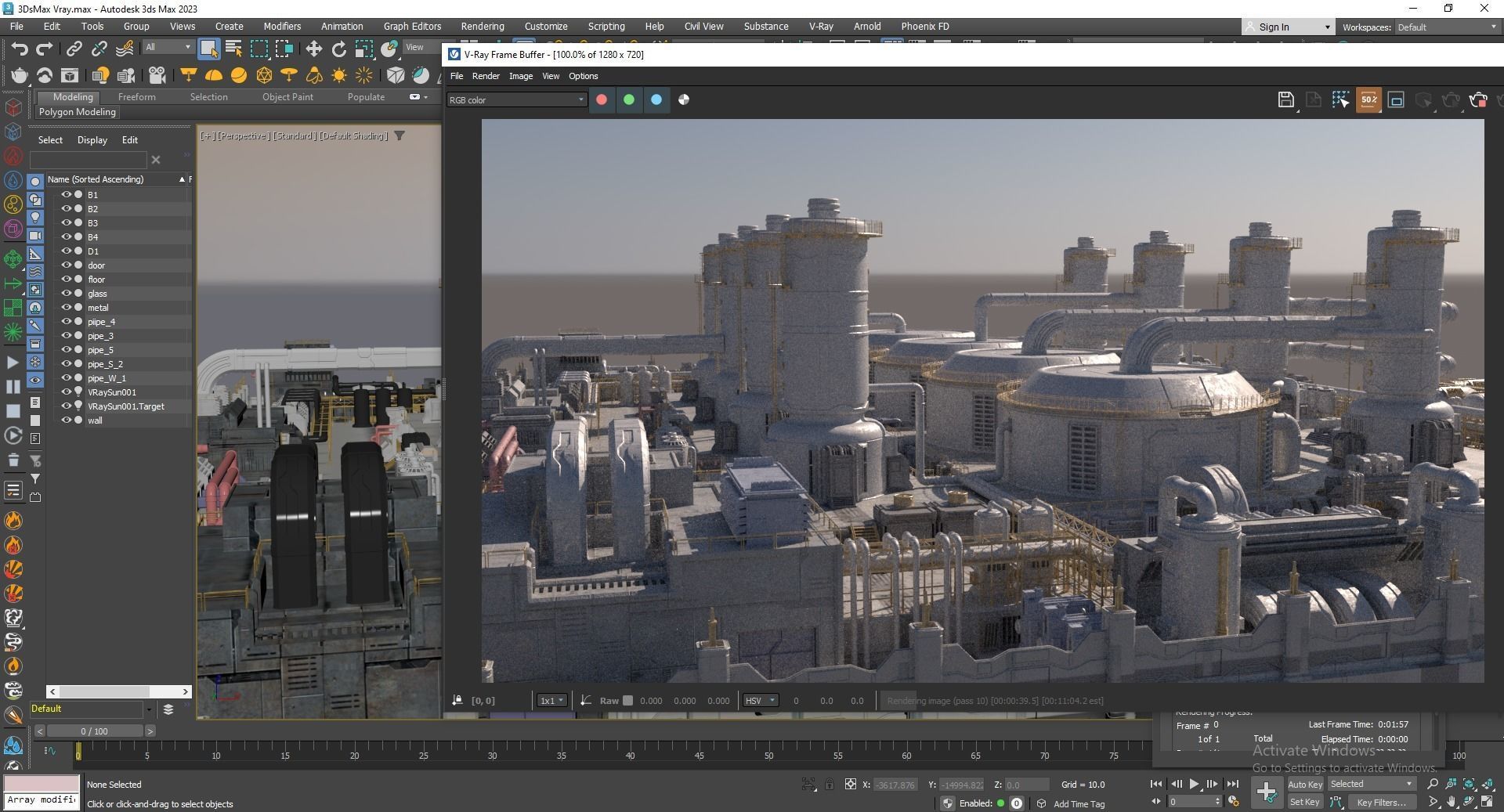Toggle visibility of VRaySun001

[67, 392]
